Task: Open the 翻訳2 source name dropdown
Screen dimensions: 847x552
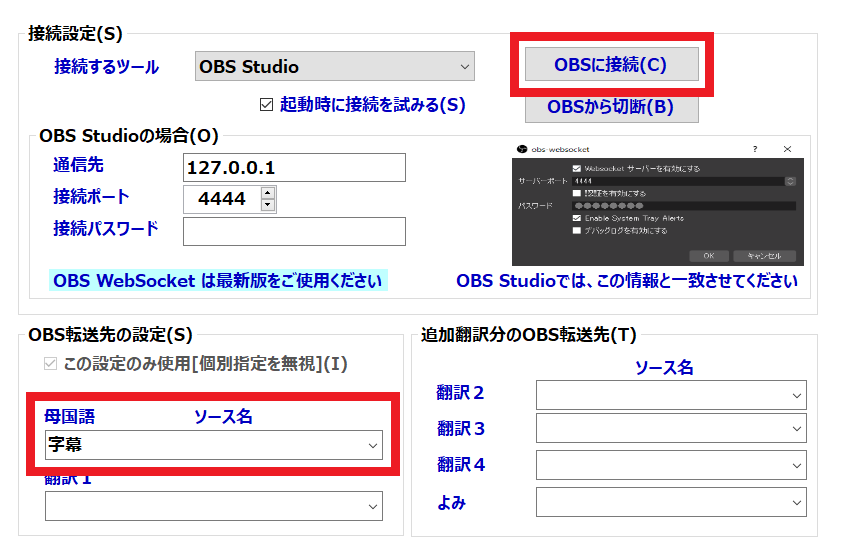Action: (x=671, y=395)
